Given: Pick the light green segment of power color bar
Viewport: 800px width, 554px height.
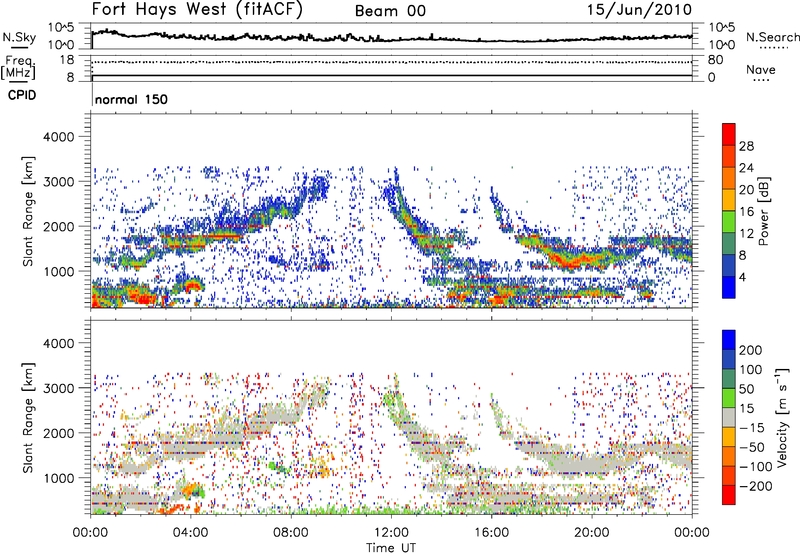Looking at the screenshot, I should pos(729,221).
